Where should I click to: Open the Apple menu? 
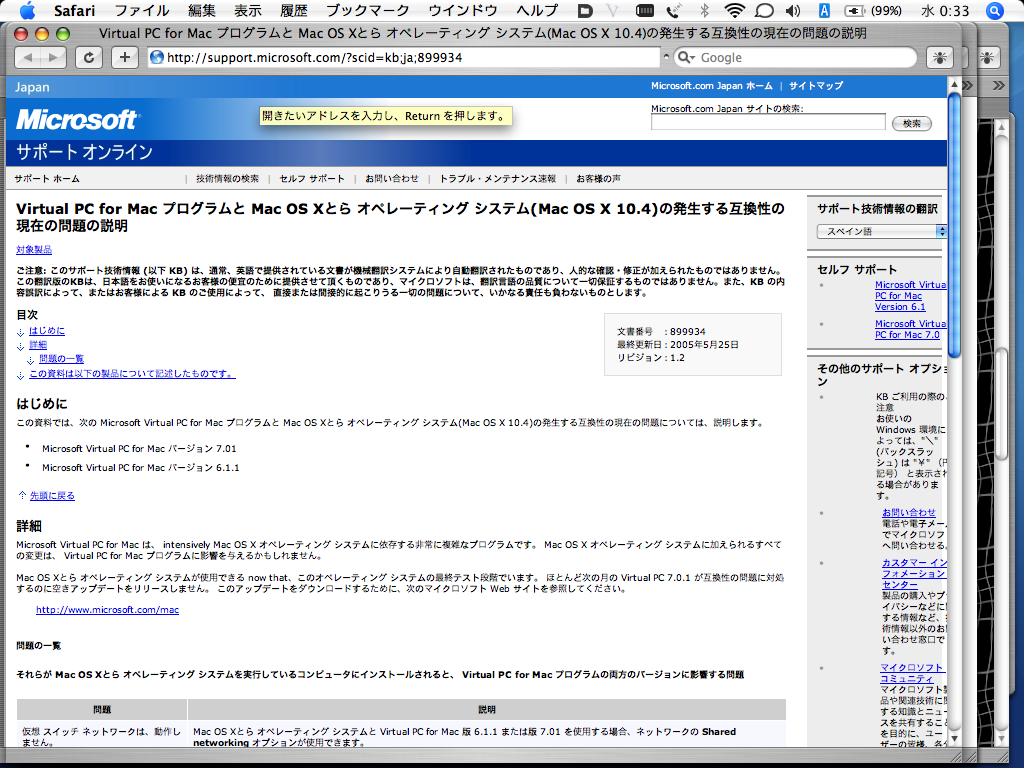tap(27, 10)
